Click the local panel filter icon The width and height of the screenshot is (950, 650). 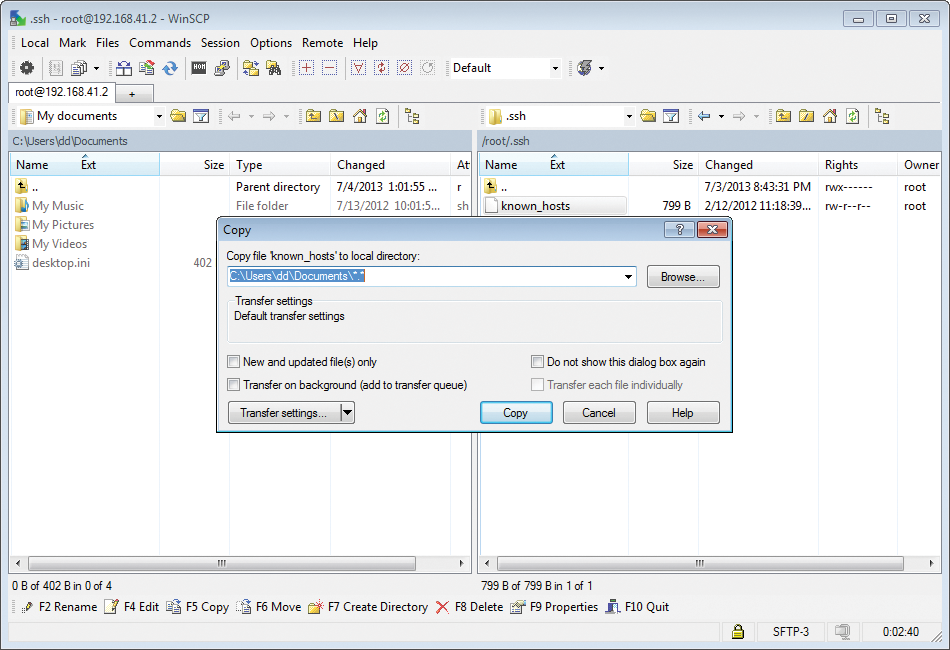point(201,116)
